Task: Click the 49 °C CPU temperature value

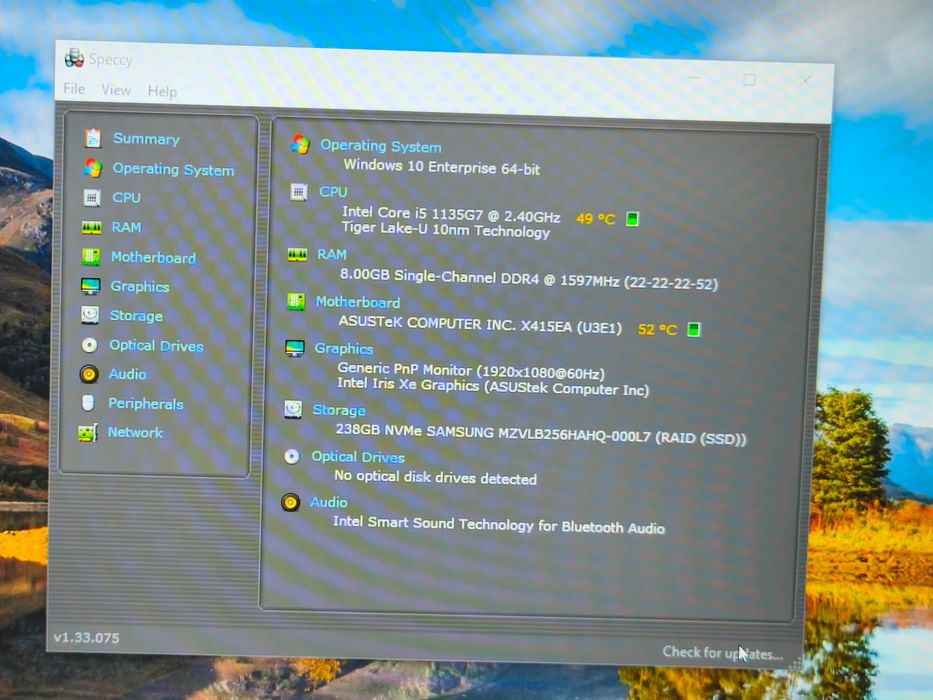Action: point(596,218)
